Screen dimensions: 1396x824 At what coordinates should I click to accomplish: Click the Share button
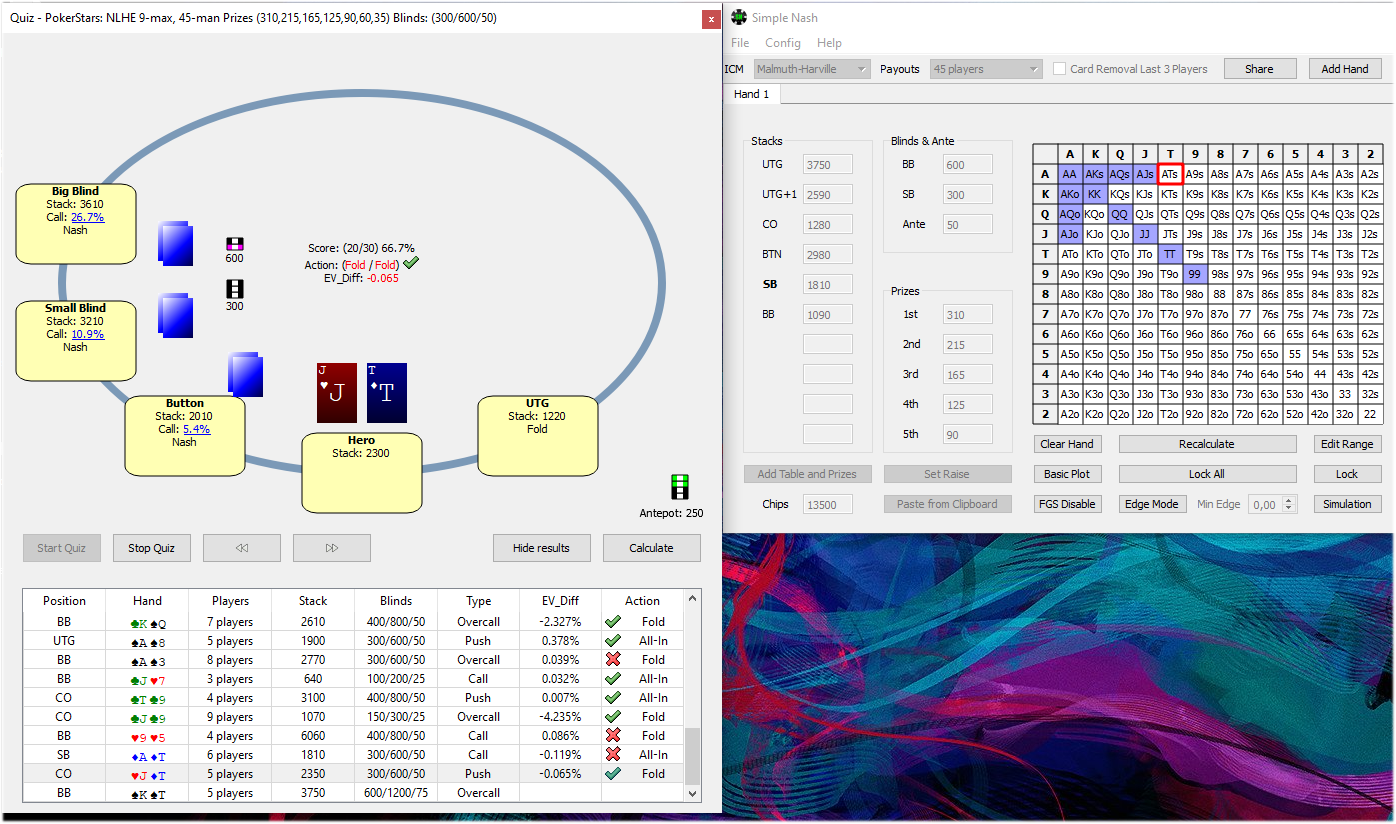point(1260,69)
